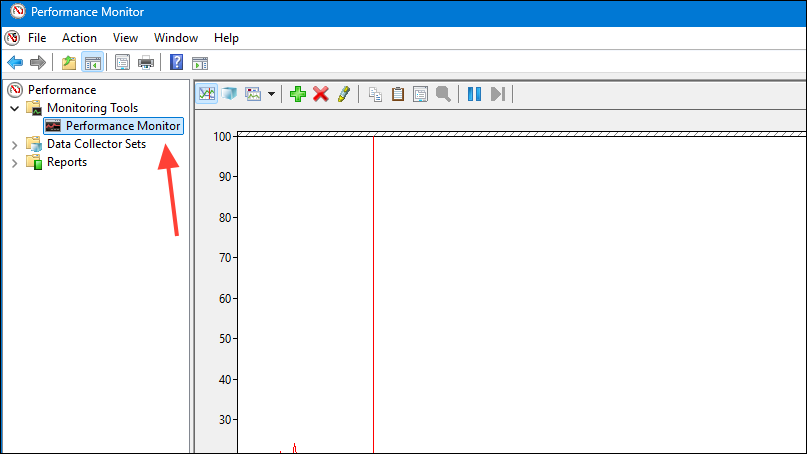The width and height of the screenshot is (807, 454).
Task: Click View Log Data icon
Action: [229, 94]
